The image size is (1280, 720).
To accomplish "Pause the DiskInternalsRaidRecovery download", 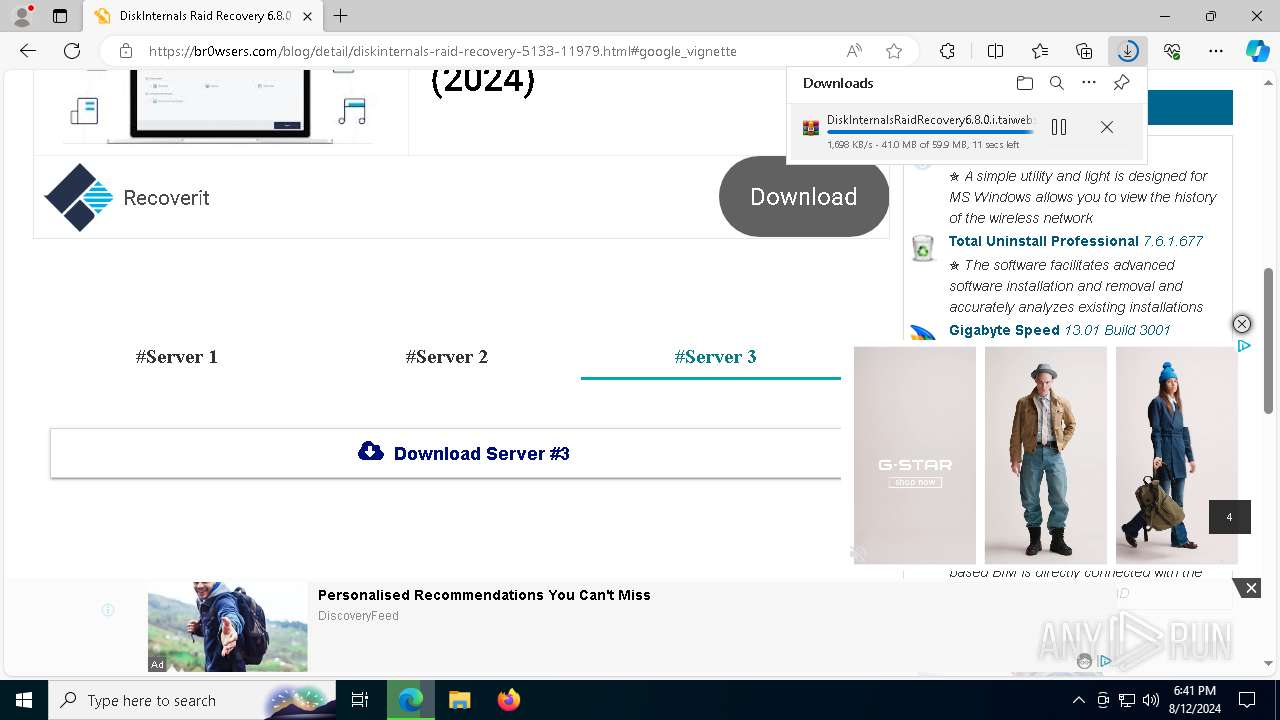I will tap(1059, 127).
